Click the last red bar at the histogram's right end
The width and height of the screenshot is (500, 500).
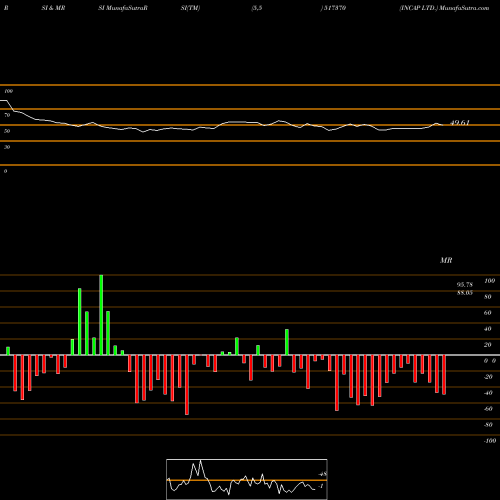(x=444, y=375)
